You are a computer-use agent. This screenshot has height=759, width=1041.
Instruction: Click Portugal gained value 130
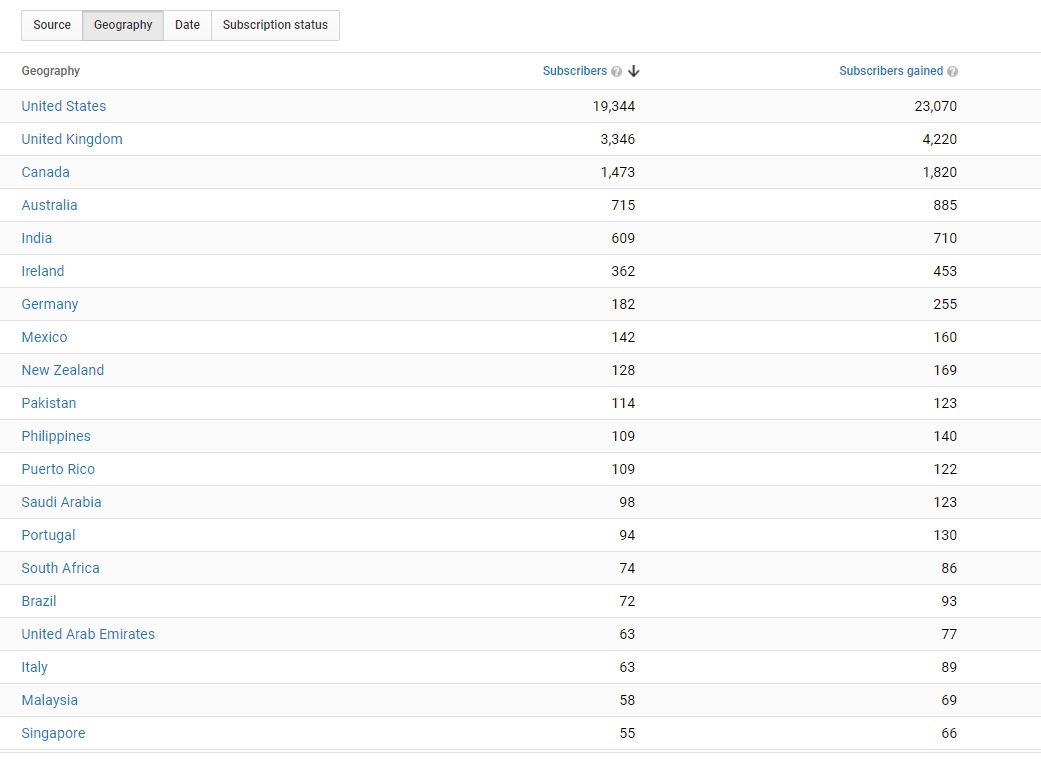(945, 535)
